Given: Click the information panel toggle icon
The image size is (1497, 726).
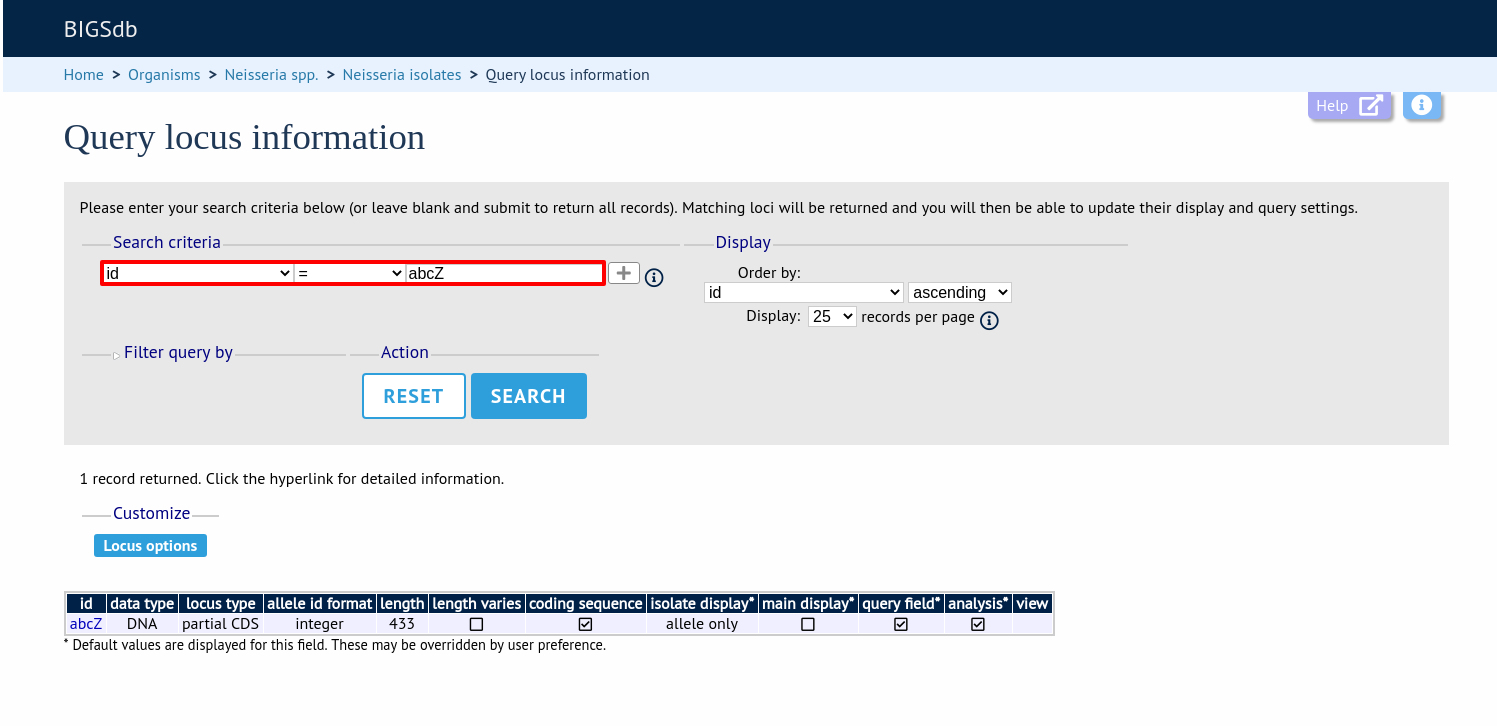Looking at the screenshot, I should (1422, 105).
